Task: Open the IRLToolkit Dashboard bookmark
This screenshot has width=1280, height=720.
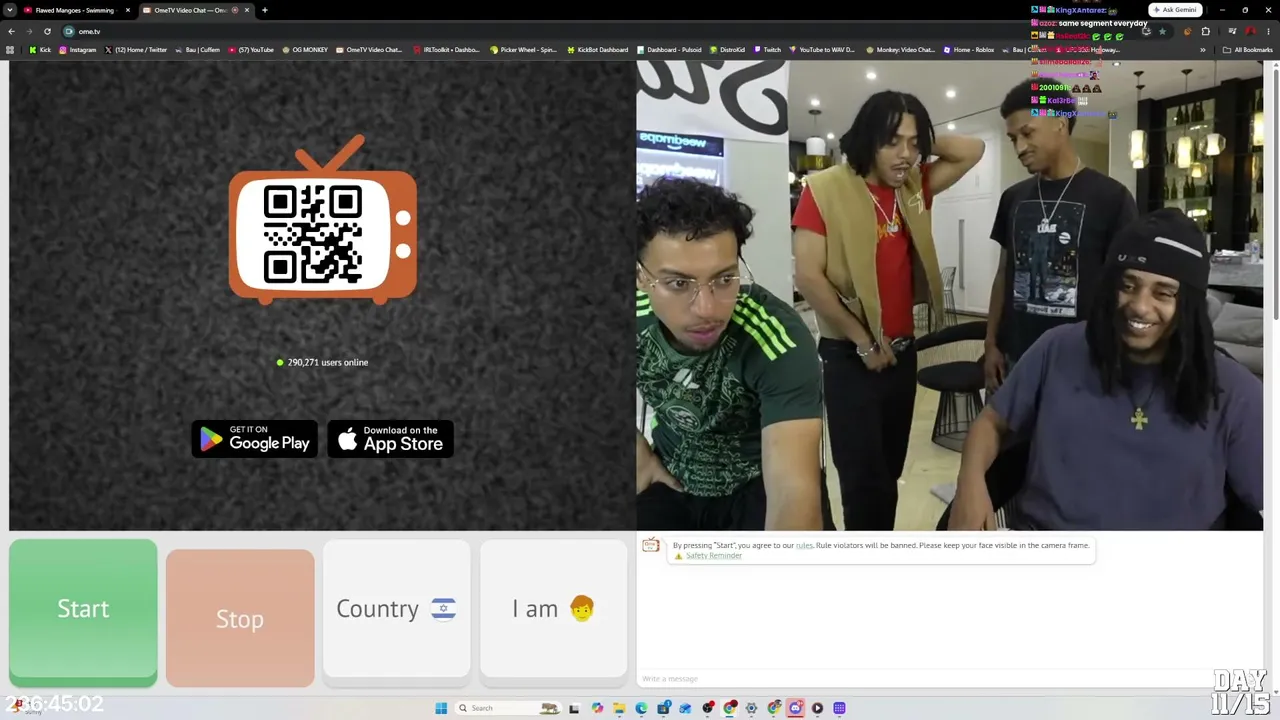Action: [446, 50]
